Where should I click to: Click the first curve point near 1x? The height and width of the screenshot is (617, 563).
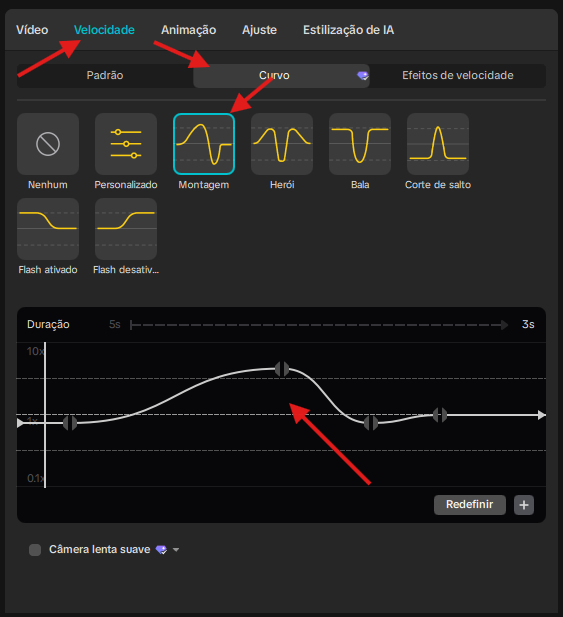coord(70,423)
